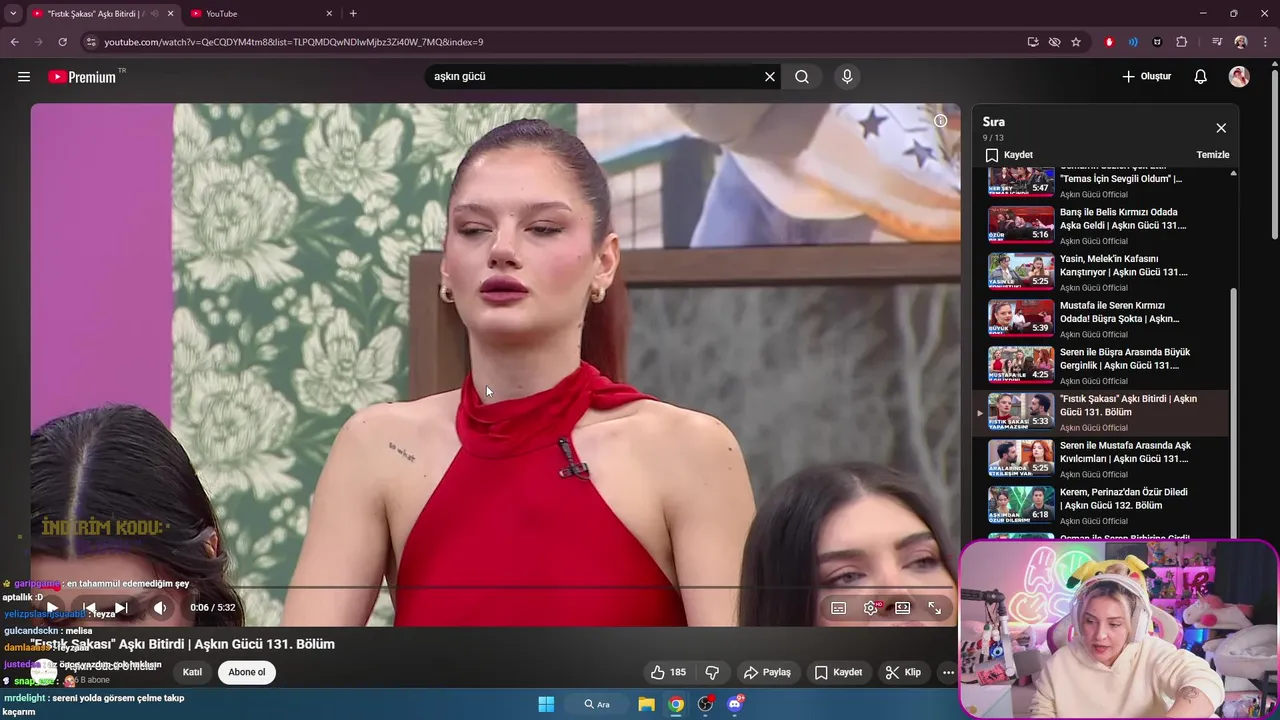Open more actions three-dot menu under video
The image size is (1280, 720).
948,672
